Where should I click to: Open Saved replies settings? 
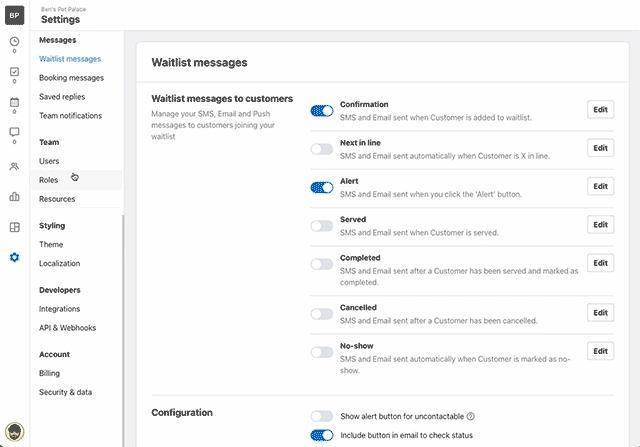(x=62, y=97)
